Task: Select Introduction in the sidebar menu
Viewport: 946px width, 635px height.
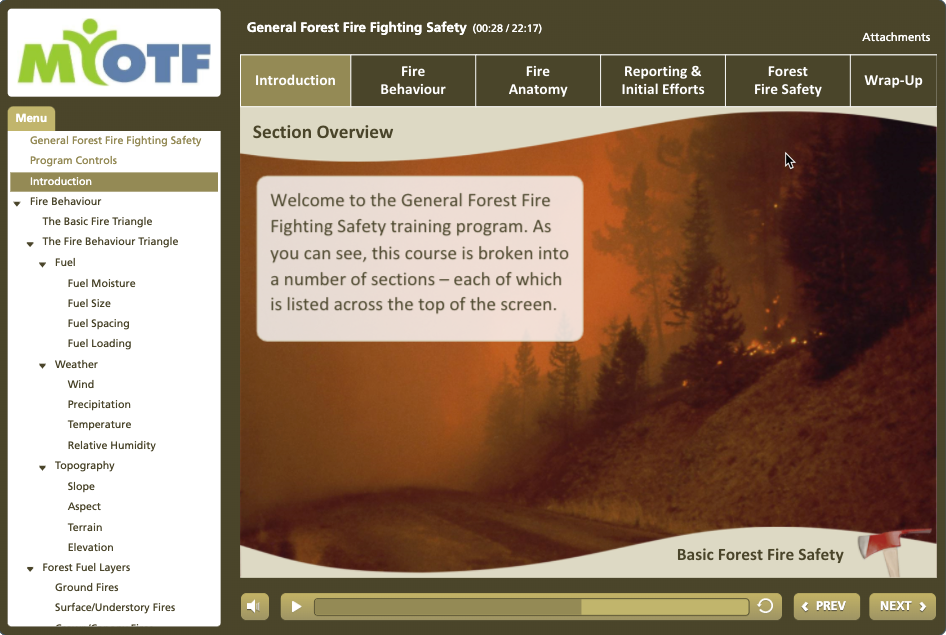Action: click(114, 182)
